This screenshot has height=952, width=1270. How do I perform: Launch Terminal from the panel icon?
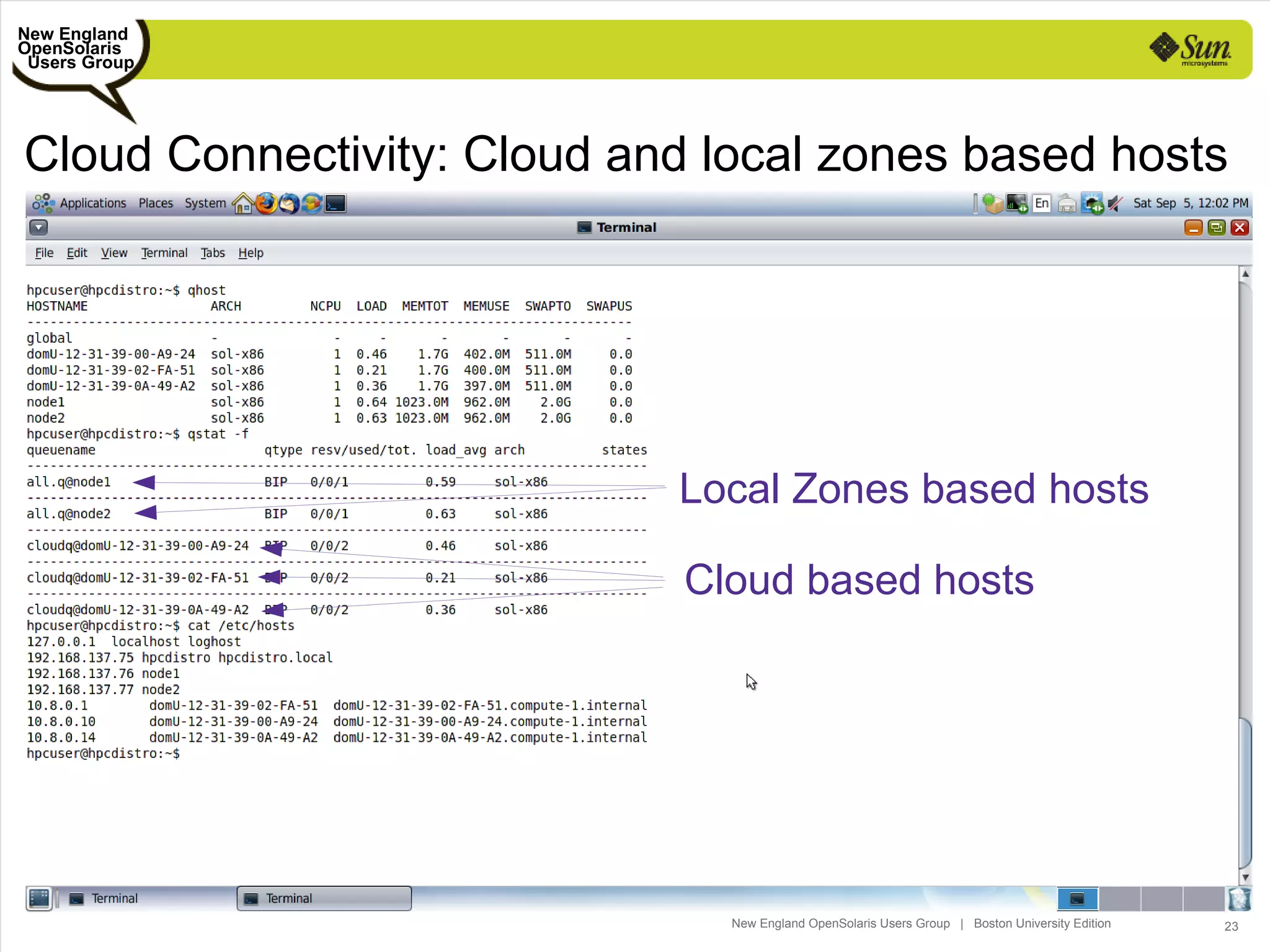(x=335, y=203)
